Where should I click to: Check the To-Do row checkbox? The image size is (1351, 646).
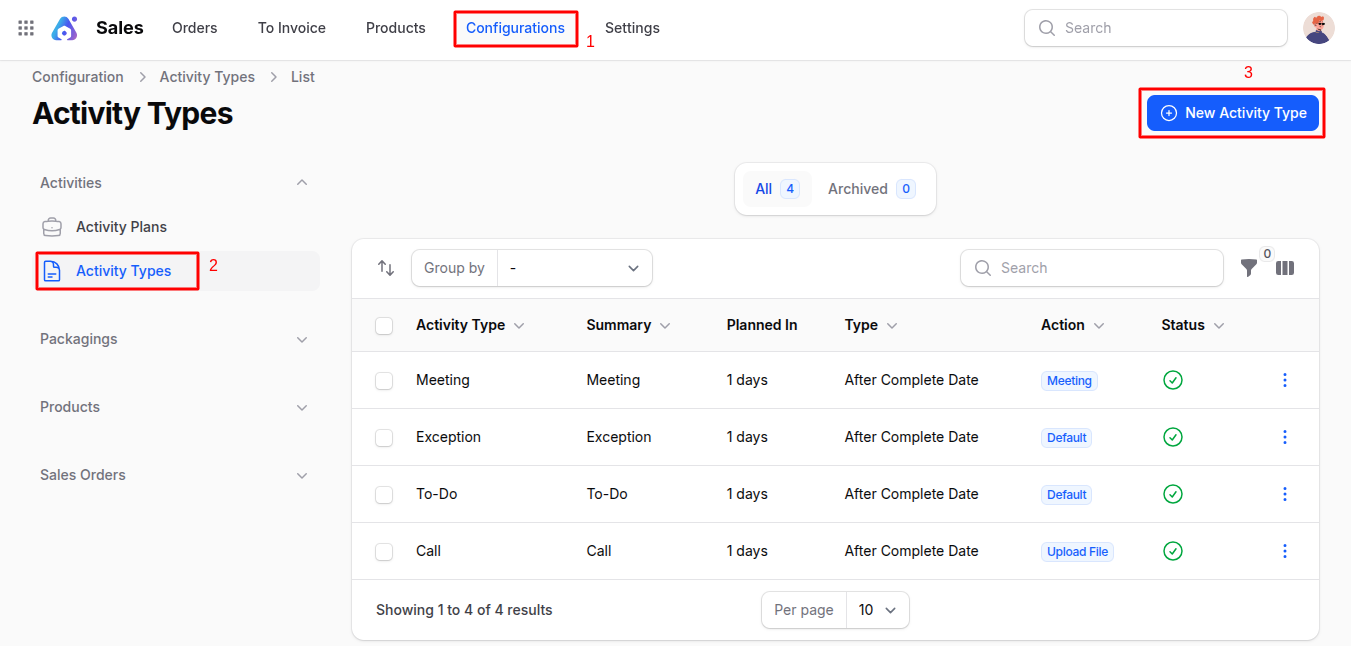(x=384, y=494)
